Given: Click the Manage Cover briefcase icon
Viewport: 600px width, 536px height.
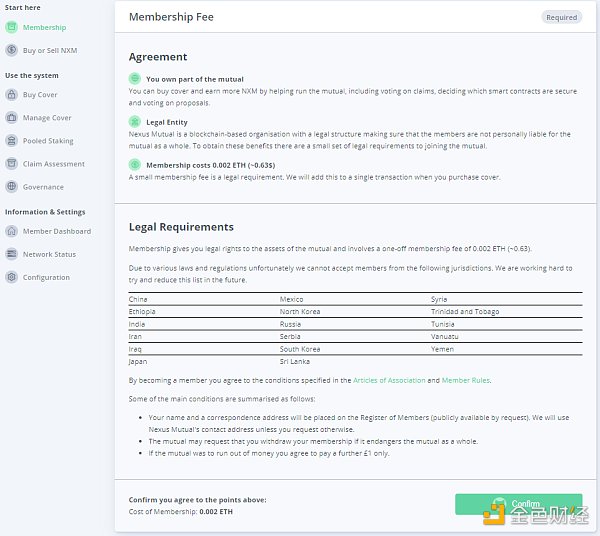Looking at the screenshot, I should tap(11, 117).
